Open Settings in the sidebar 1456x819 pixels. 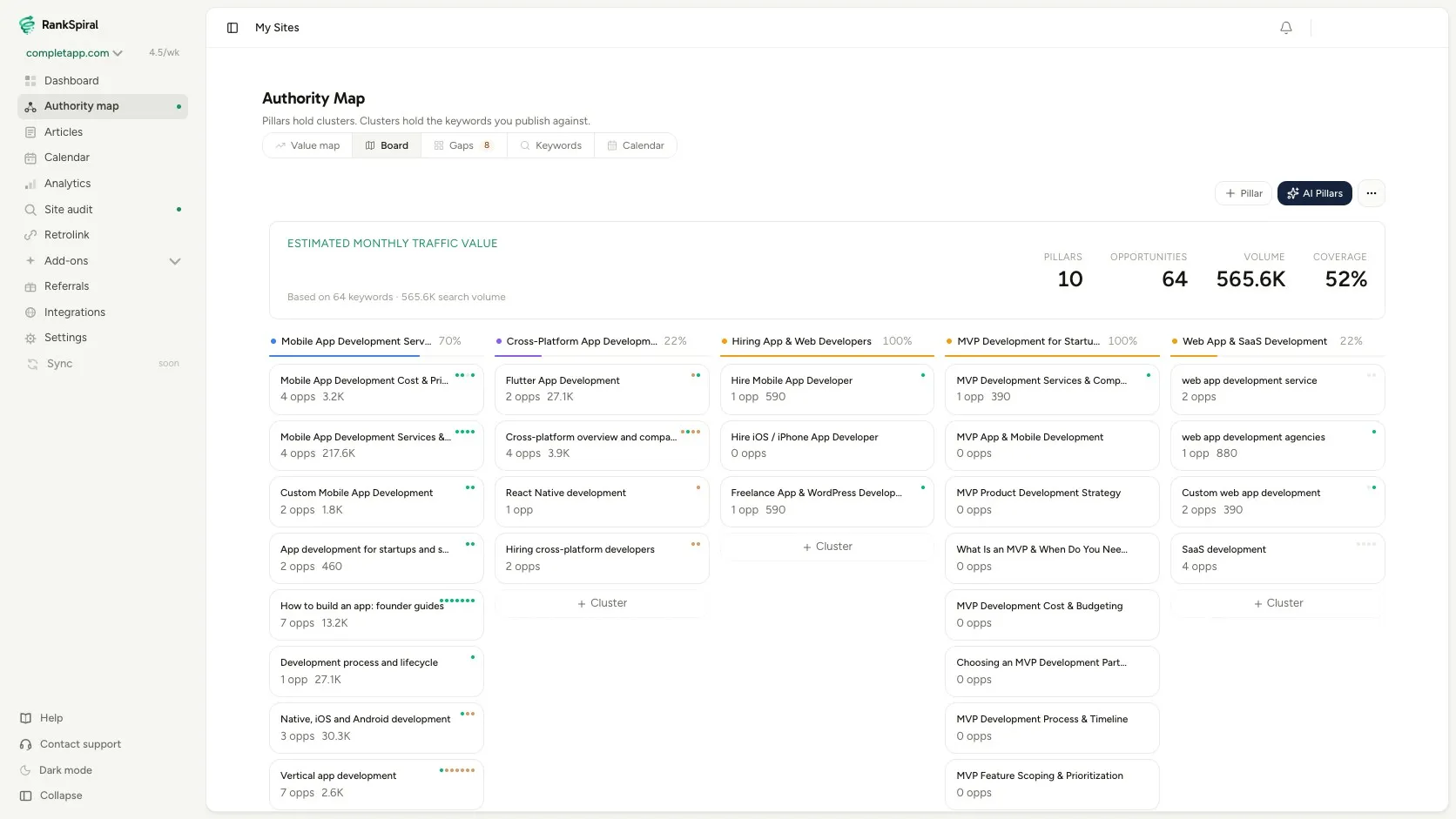(x=103, y=338)
